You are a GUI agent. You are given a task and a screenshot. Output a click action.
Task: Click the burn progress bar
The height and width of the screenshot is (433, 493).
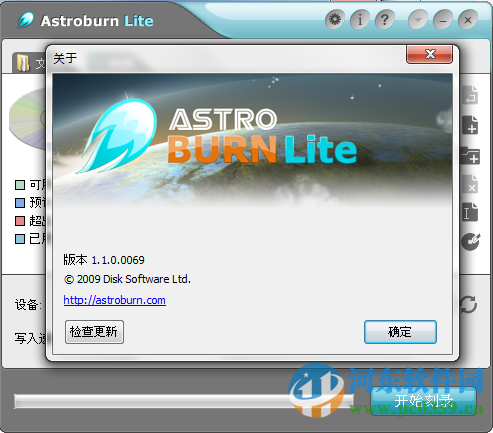click(184, 401)
